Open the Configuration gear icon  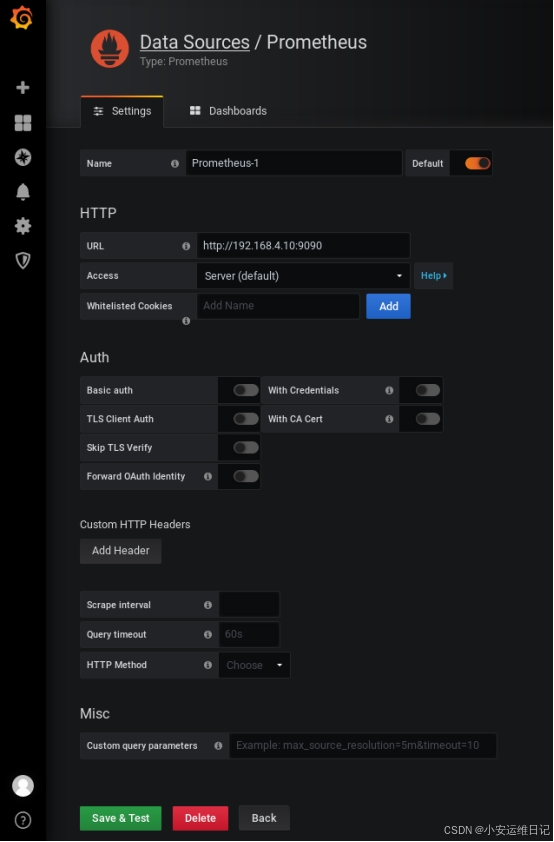point(23,226)
